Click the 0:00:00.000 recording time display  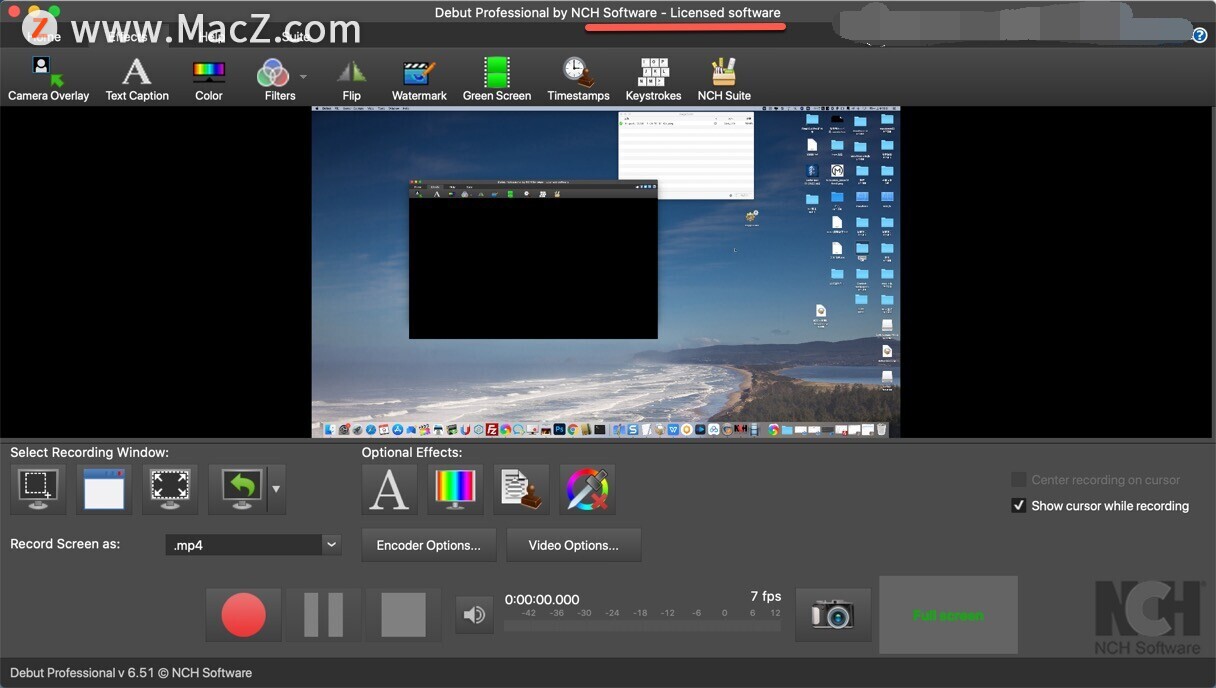pos(542,599)
